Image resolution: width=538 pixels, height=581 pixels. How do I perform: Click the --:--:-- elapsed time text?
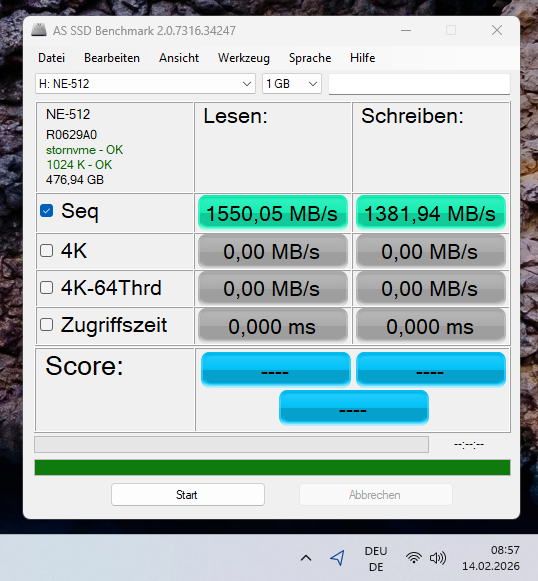pos(469,444)
